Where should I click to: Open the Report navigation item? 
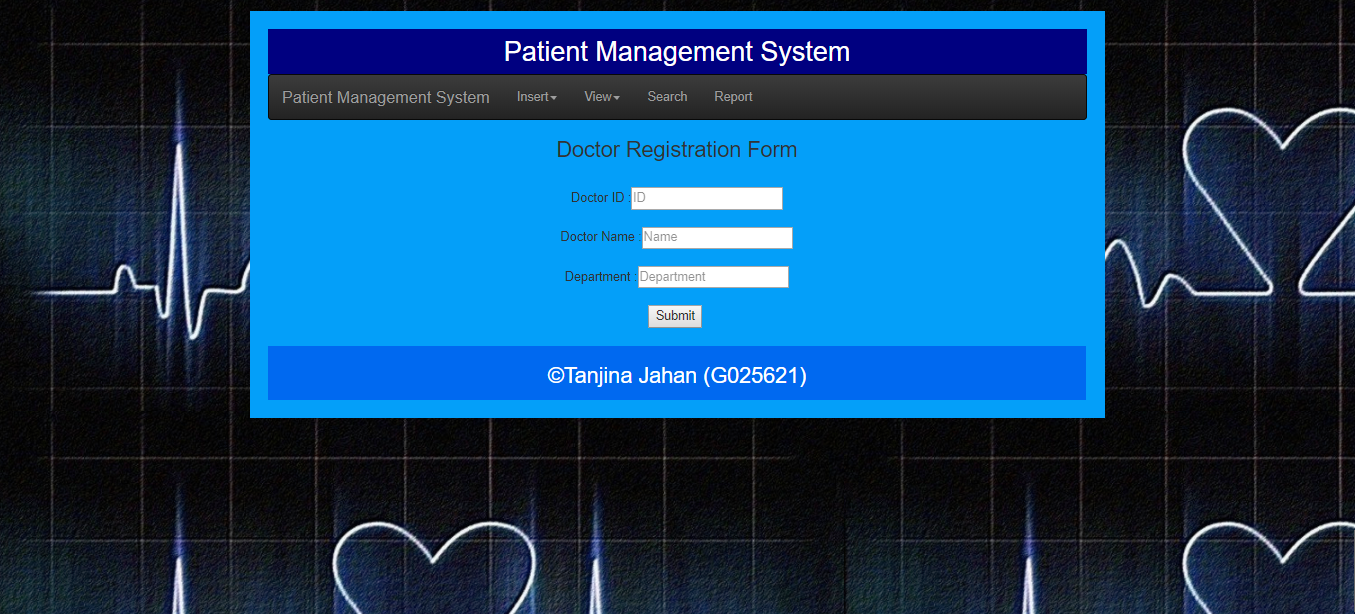[733, 96]
